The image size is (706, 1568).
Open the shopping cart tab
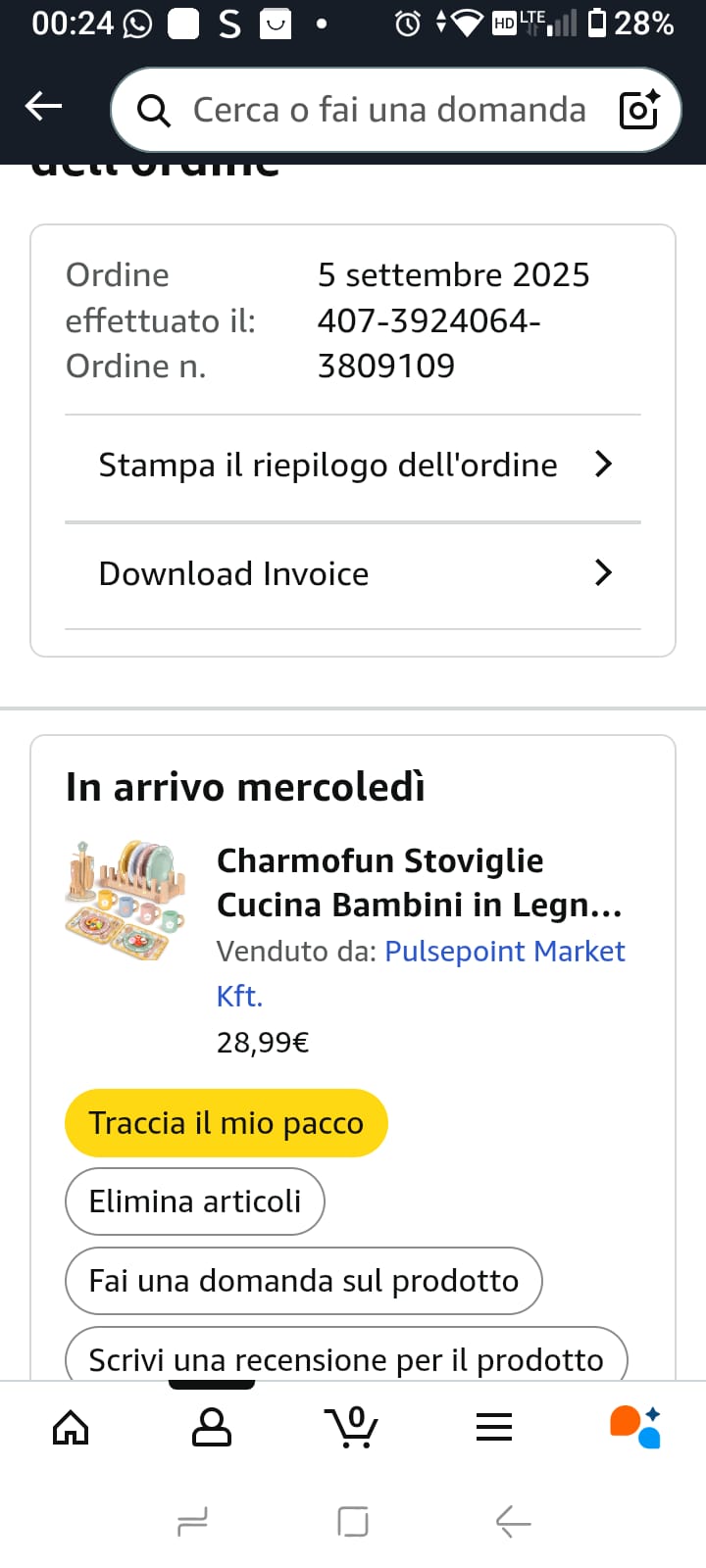[x=352, y=1427]
